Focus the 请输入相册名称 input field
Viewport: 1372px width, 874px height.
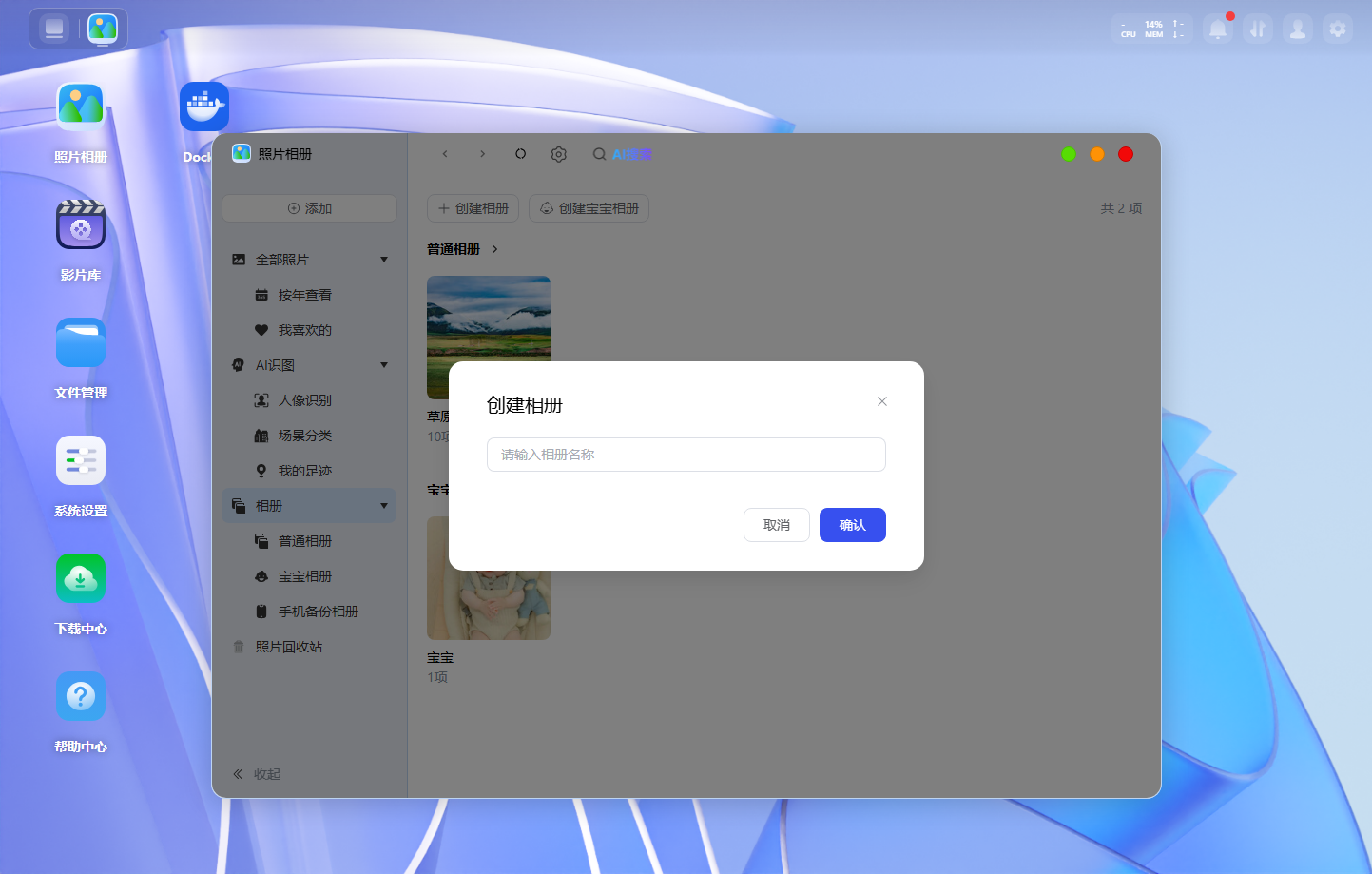[686, 455]
